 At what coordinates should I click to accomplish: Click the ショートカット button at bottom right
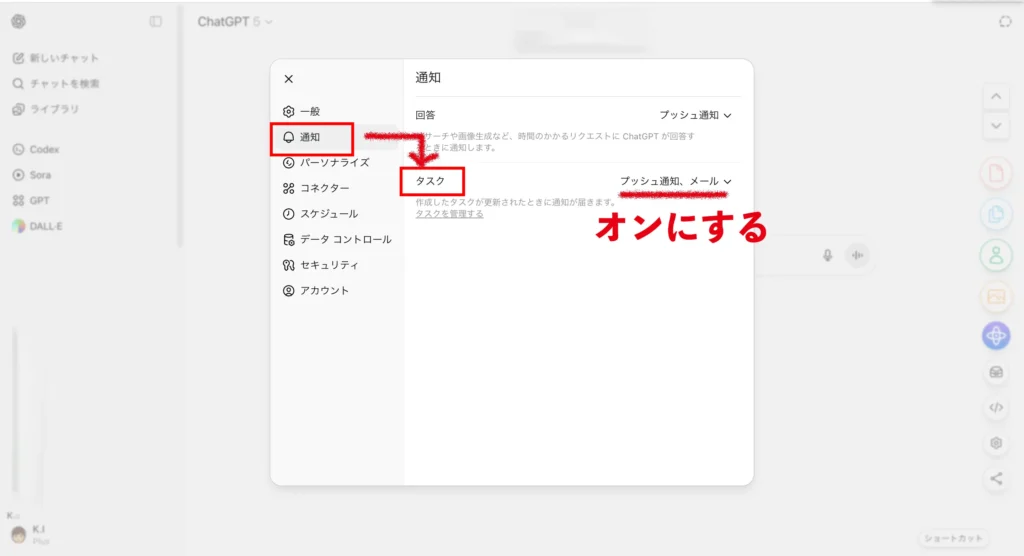click(x=953, y=538)
